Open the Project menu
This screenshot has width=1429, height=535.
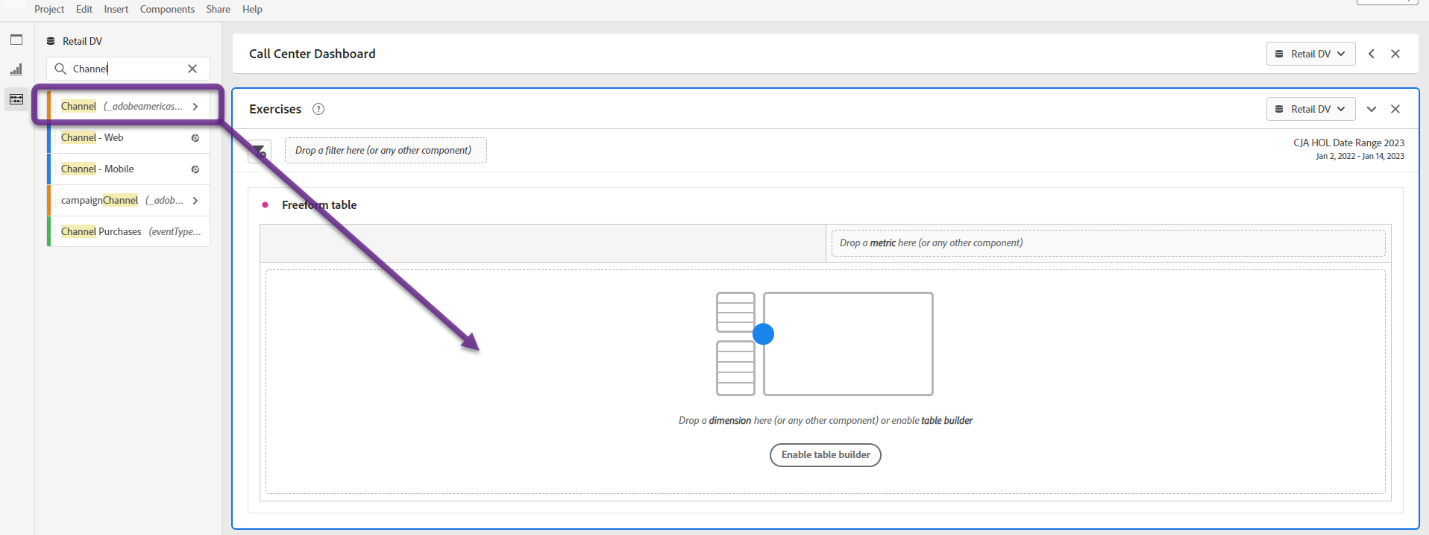pos(49,9)
